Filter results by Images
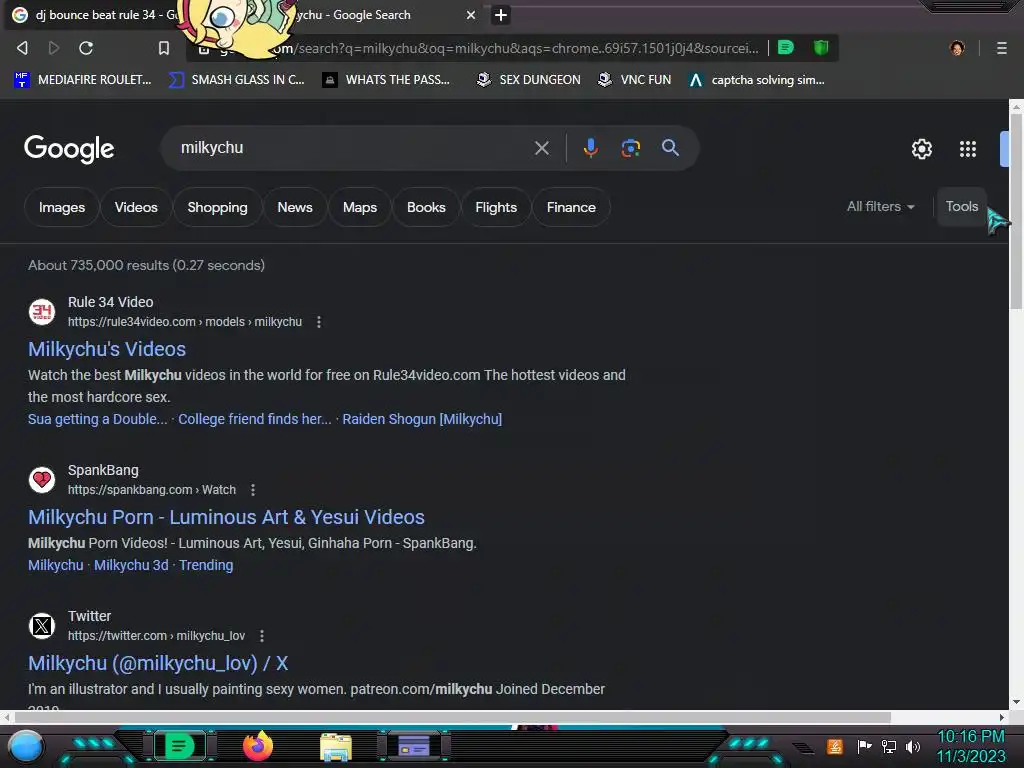Screen dimensions: 1024x768 (61, 207)
